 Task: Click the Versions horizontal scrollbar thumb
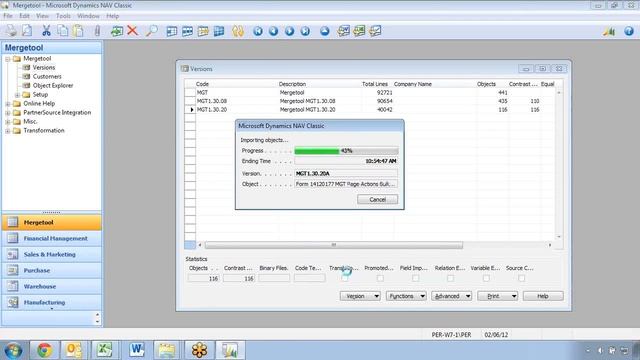click(x=334, y=245)
